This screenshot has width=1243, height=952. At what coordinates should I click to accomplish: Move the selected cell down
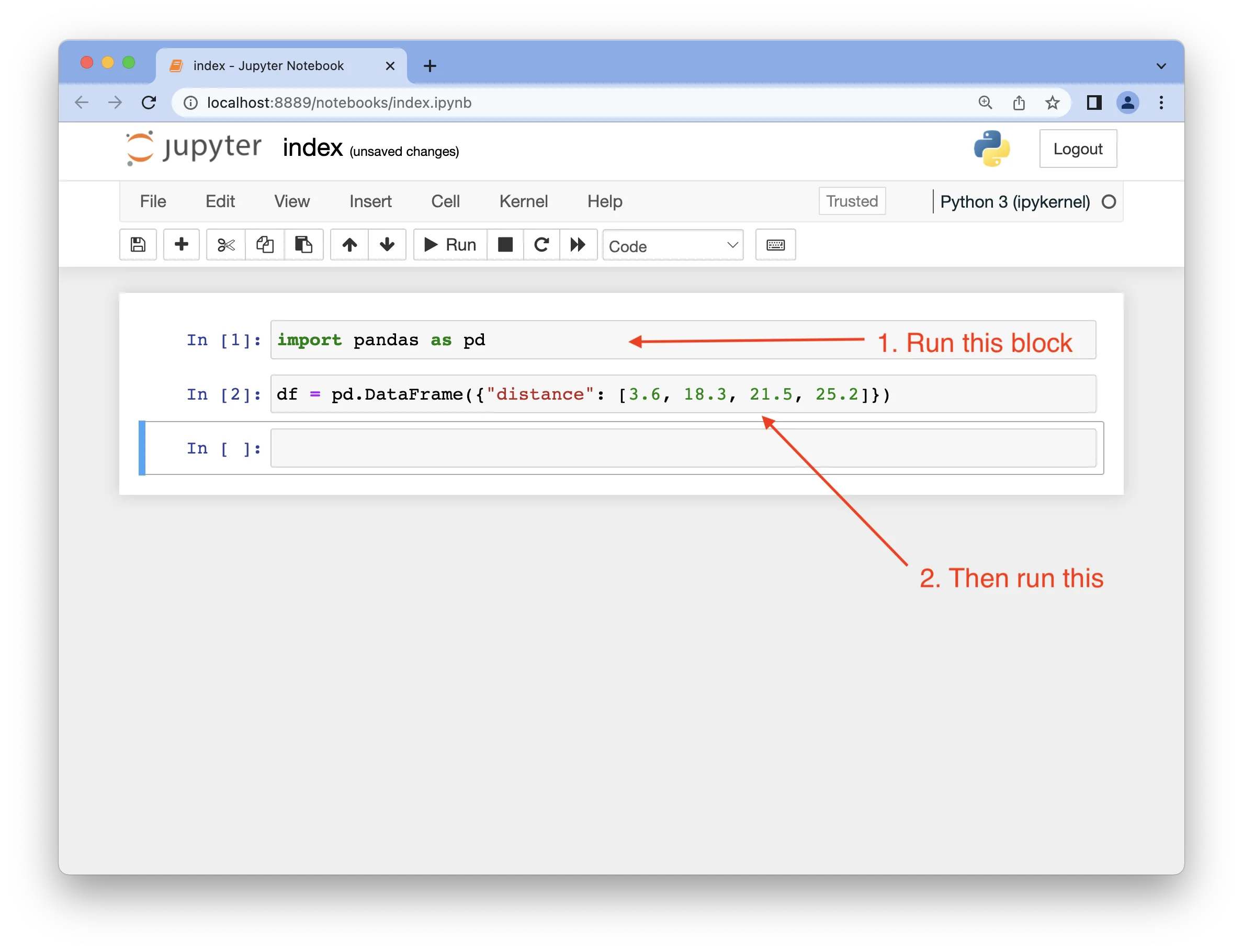387,244
